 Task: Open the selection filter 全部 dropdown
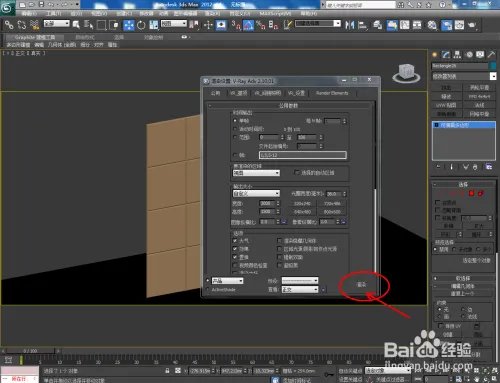click(57, 23)
